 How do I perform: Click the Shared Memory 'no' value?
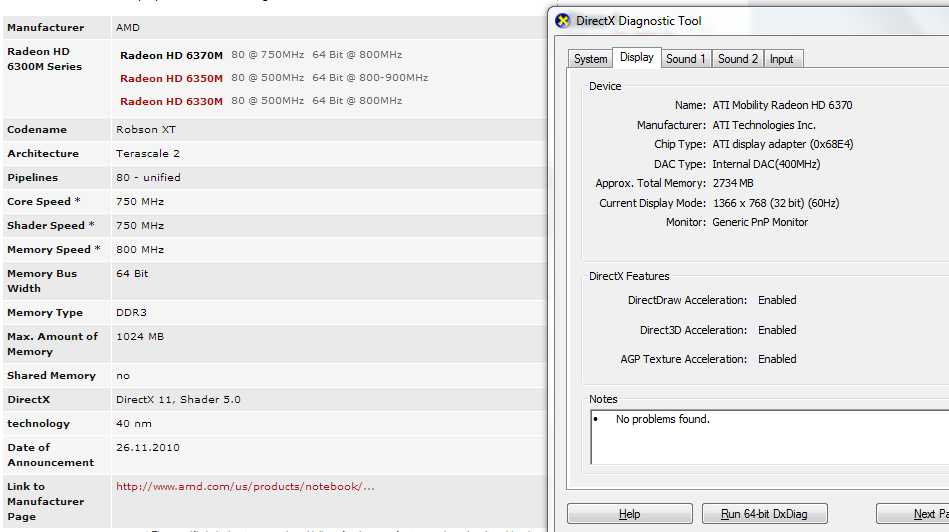point(123,376)
